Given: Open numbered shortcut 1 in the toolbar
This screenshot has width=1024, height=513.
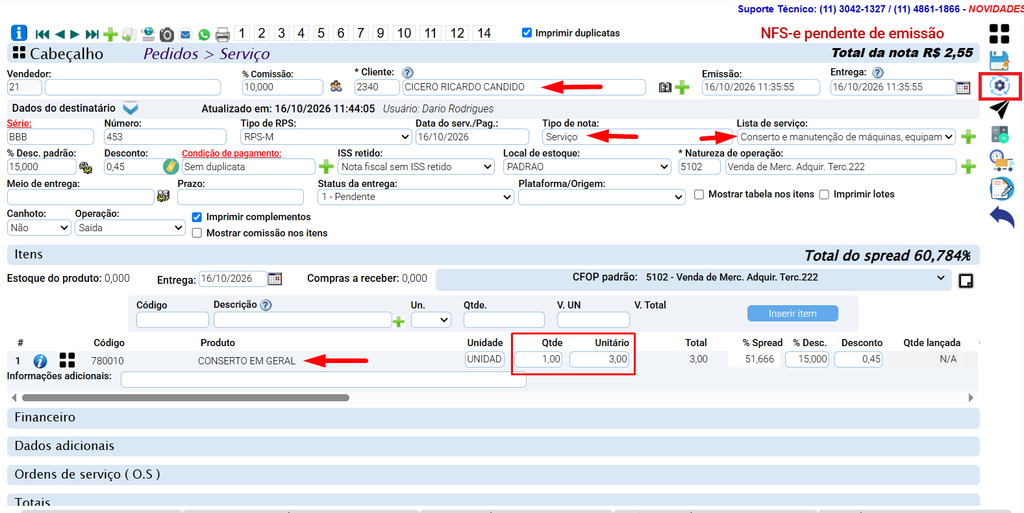Looking at the screenshot, I should coord(242,33).
